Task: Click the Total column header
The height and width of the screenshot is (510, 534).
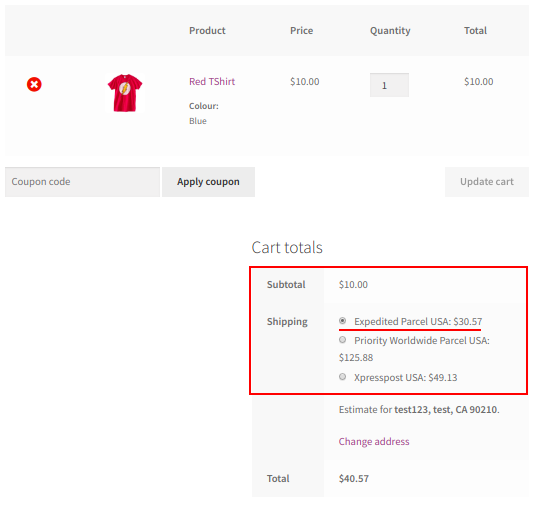Action: 475,31
